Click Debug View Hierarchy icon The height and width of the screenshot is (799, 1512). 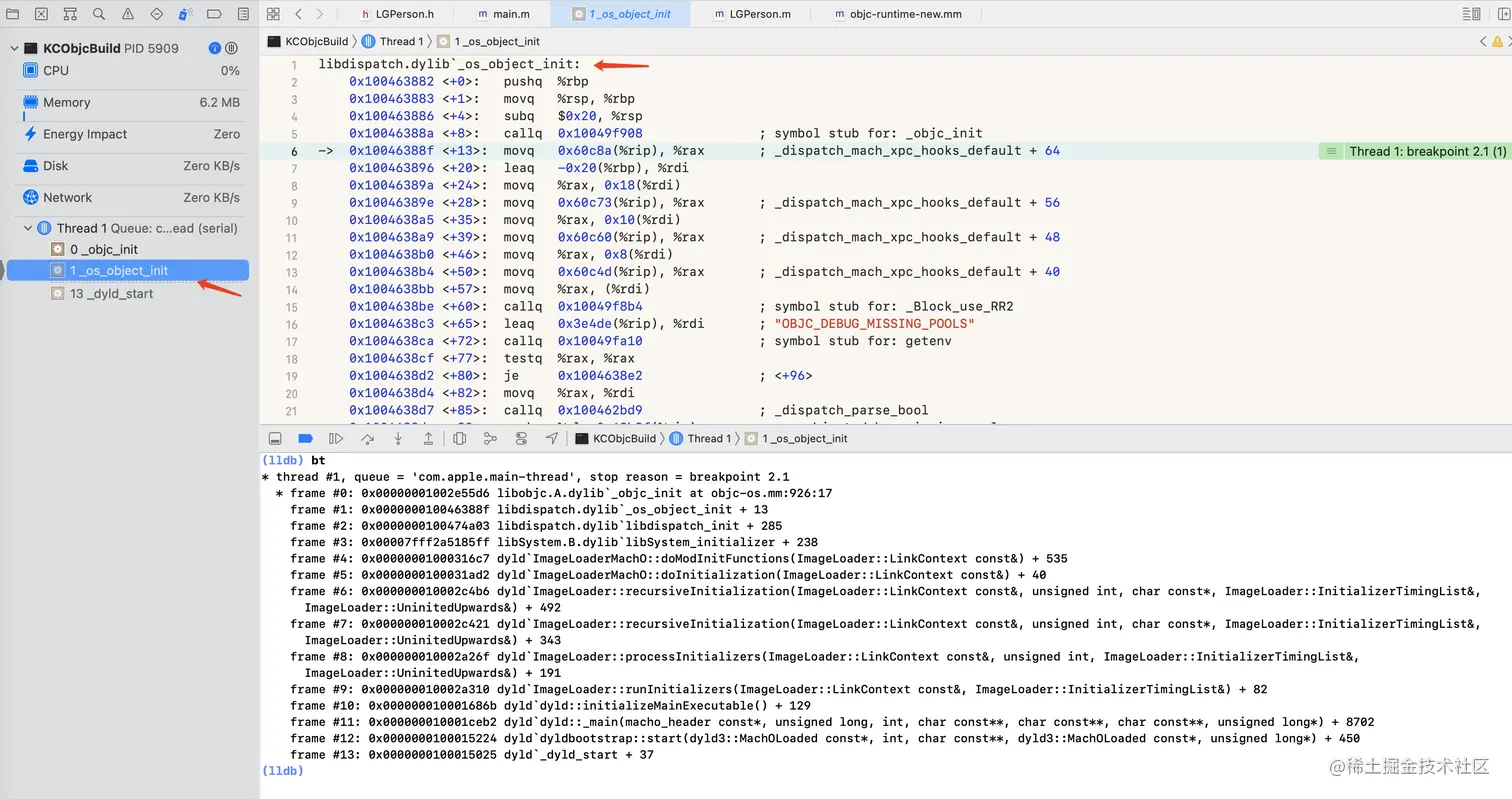click(x=460, y=438)
